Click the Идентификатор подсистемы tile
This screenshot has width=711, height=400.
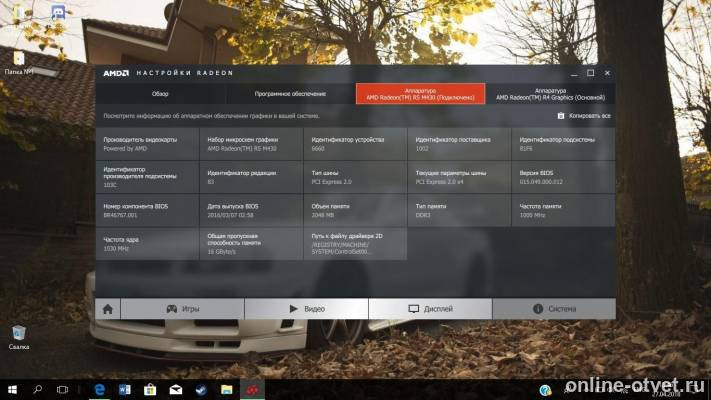tap(563, 144)
